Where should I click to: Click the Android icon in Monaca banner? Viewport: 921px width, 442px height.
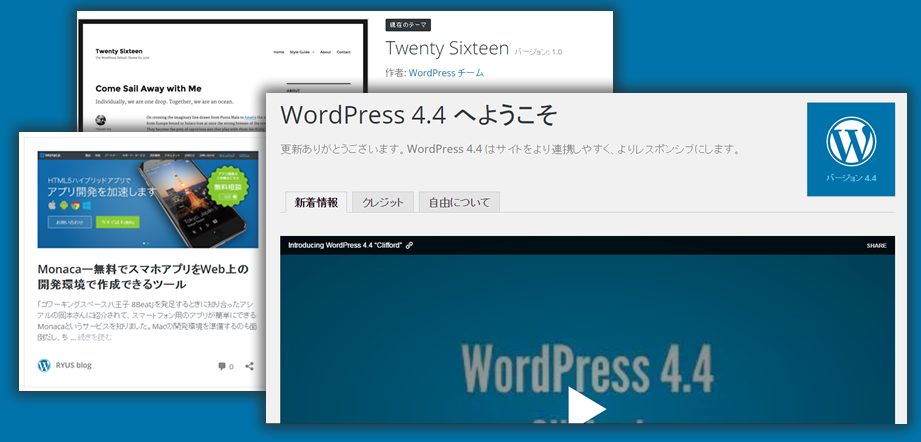pos(63,205)
